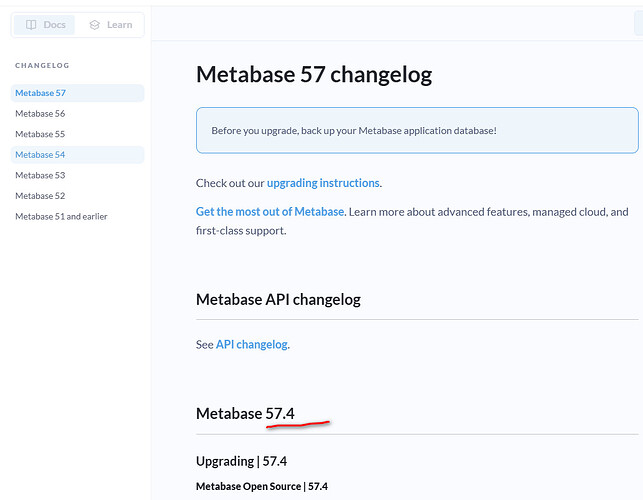Open the Metabase 57 changelog sidebar item
Image resolution: width=643 pixels, height=500 pixels.
coord(40,93)
